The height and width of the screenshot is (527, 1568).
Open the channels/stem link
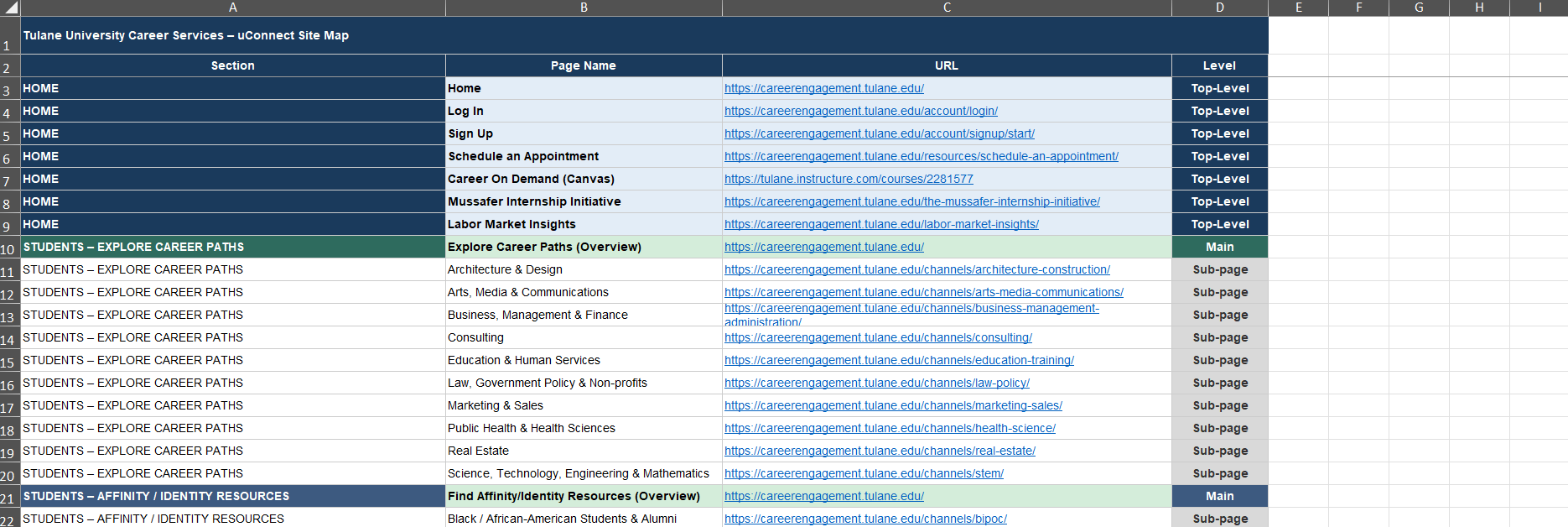[864, 473]
